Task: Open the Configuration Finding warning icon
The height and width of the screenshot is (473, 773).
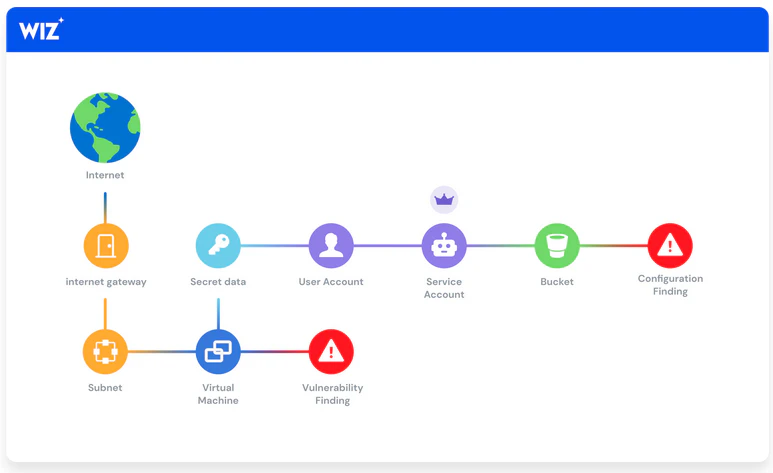Action: tap(669, 246)
